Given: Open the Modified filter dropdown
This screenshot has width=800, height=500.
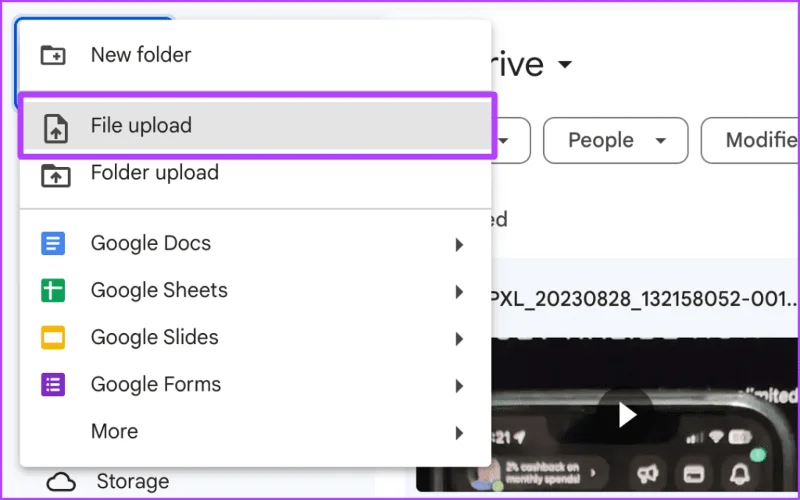Looking at the screenshot, I should pyautogui.click(x=751, y=140).
